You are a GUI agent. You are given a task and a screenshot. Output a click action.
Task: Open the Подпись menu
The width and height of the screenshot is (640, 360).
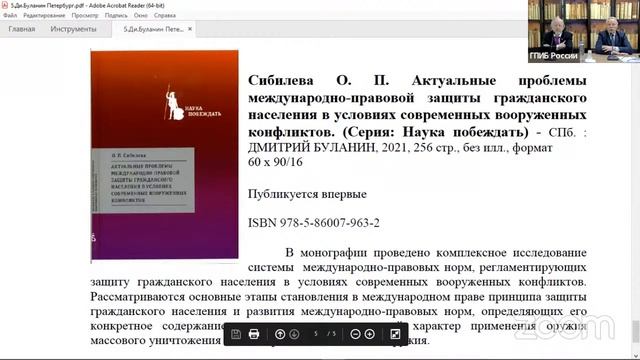point(116,15)
